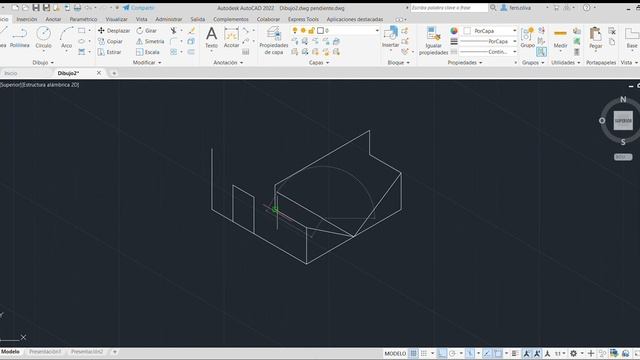
Task: Open the Salida ribbon tab
Action: tap(198, 19)
